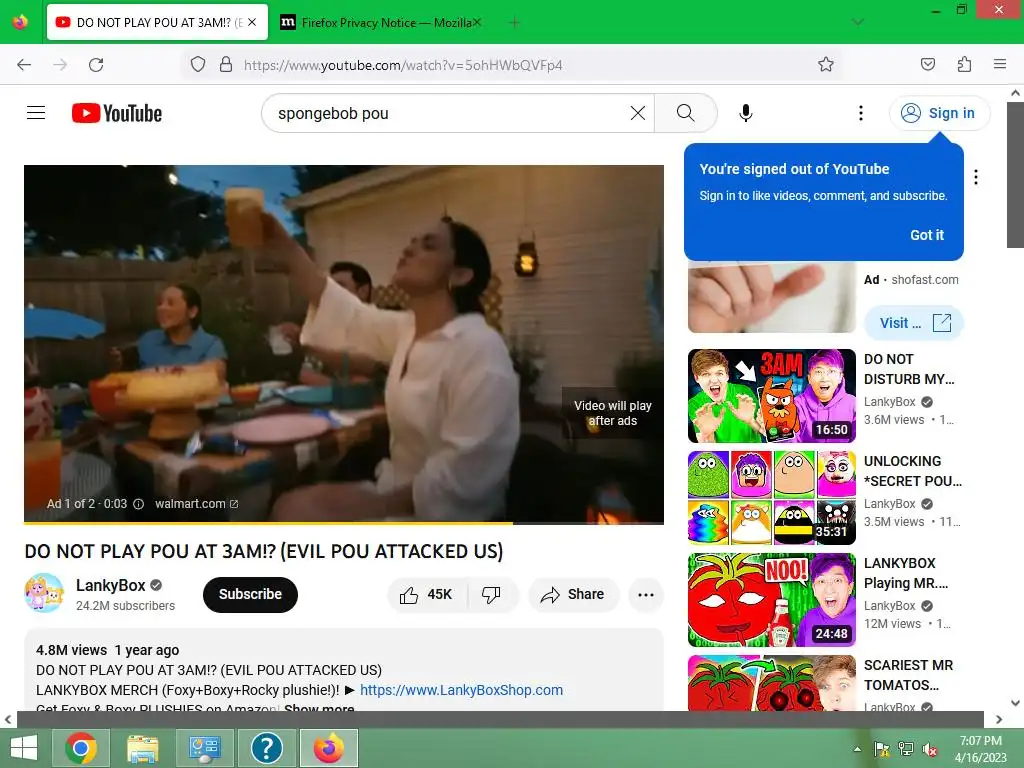The height and width of the screenshot is (768, 1024).
Task: Play LANKYBOX Playing MR. tomato thumbnail
Action: tap(771, 600)
